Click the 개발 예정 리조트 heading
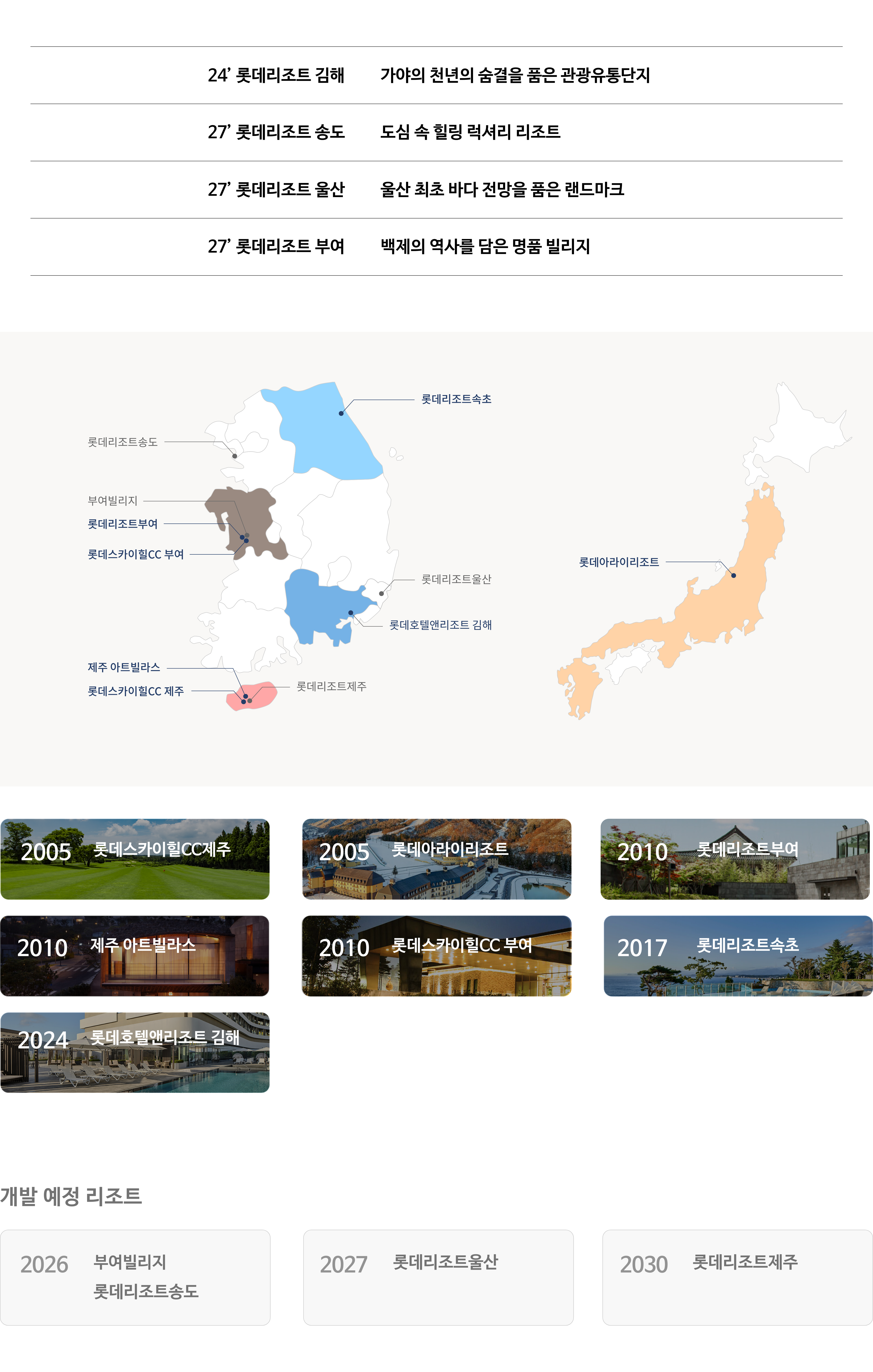 tap(71, 1195)
